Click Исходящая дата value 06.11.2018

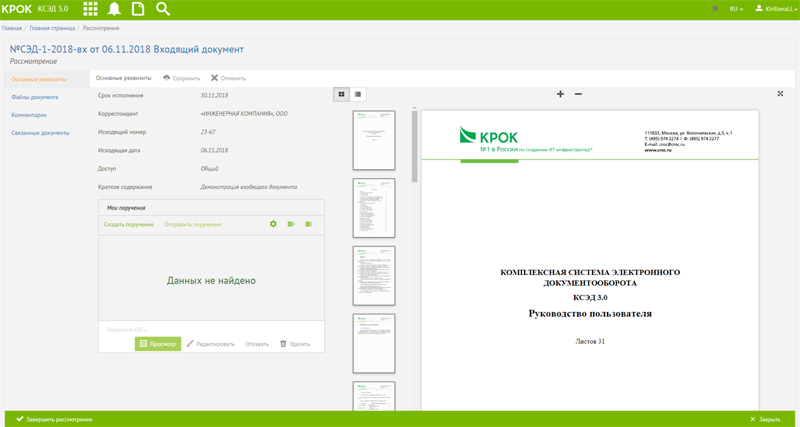point(214,150)
